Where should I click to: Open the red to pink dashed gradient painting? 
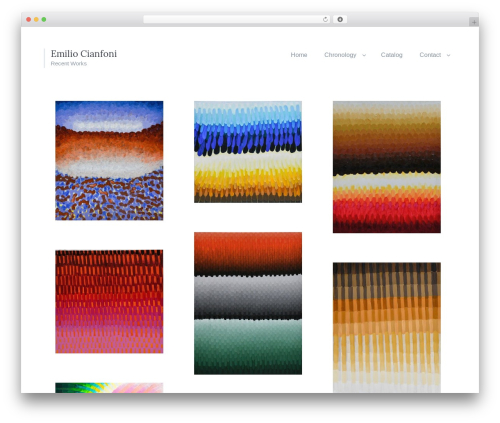[109, 301]
